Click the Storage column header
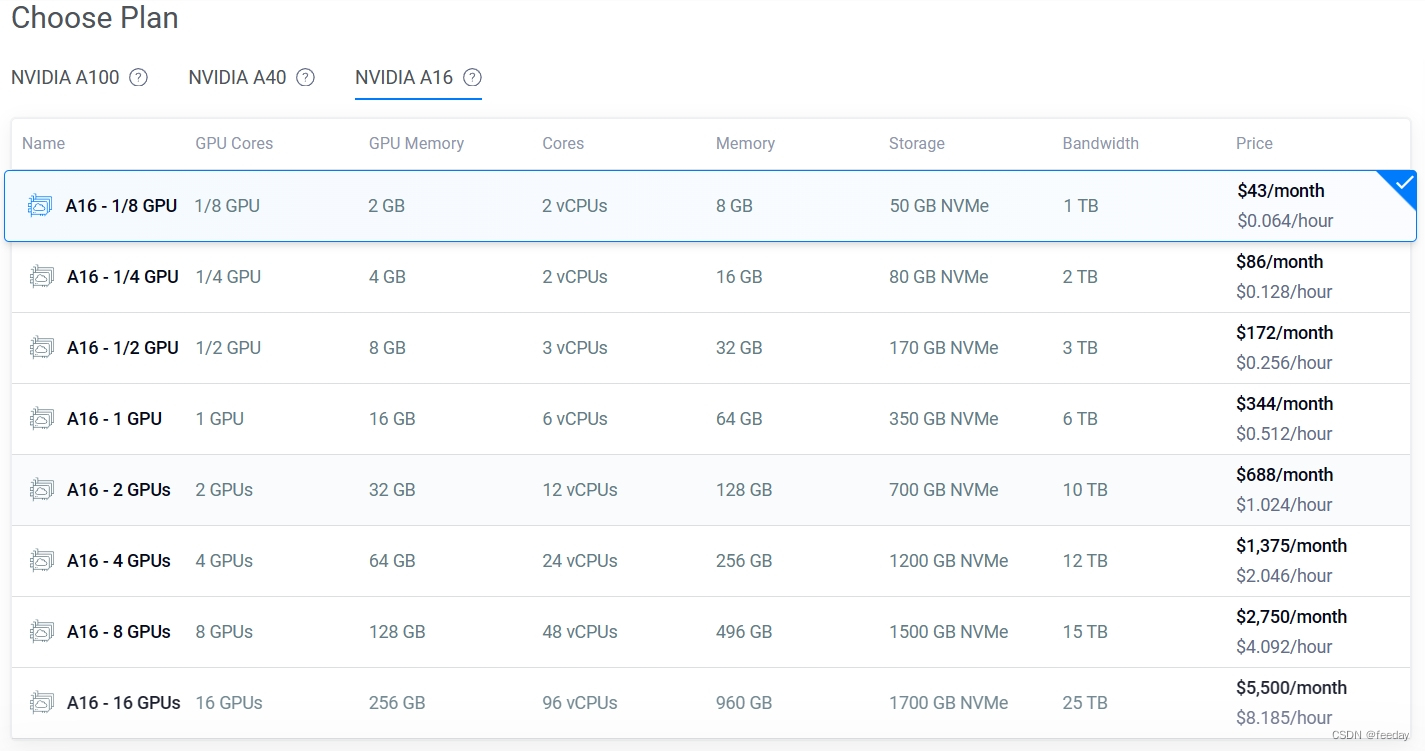 pos(917,143)
